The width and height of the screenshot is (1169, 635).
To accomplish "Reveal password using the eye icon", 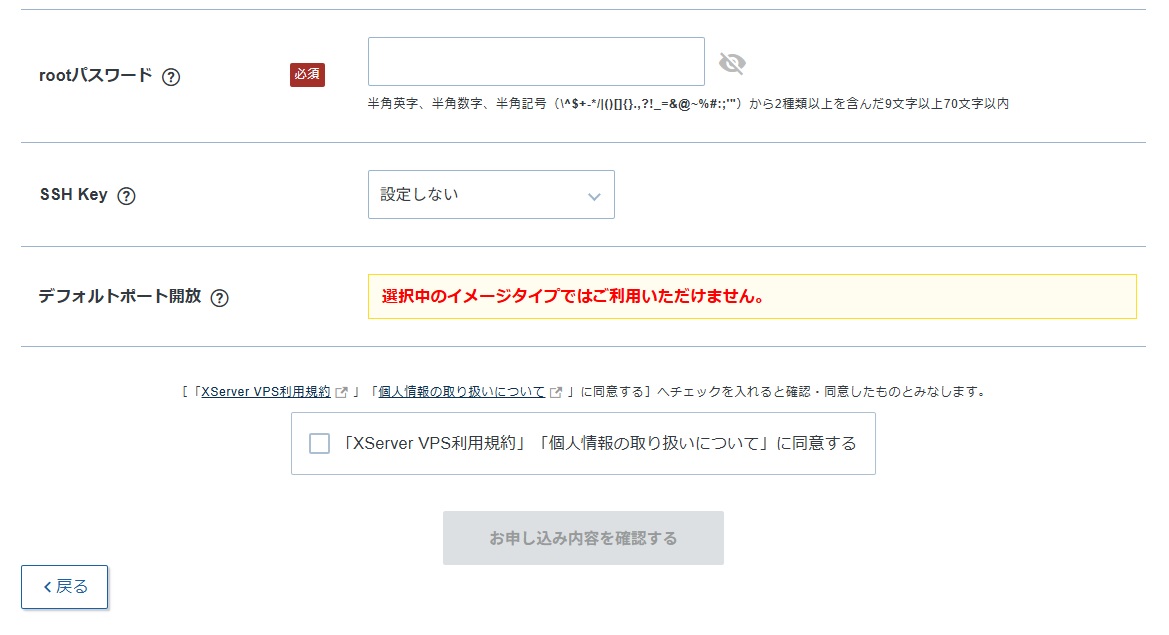I will click(x=733, y=62).
